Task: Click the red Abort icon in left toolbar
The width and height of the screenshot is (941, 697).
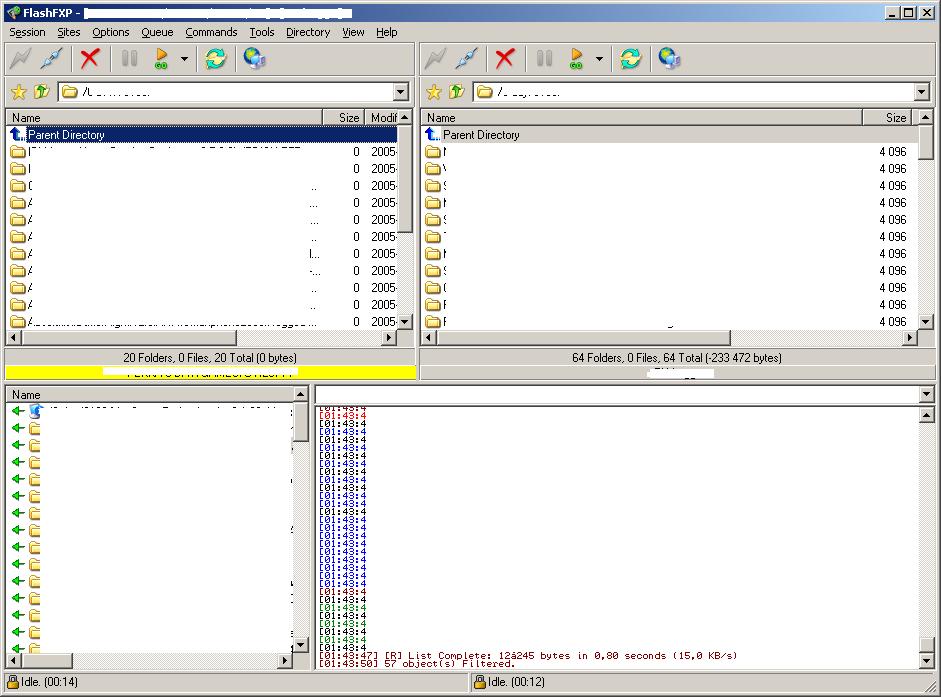Action: (x=90, y=59)
